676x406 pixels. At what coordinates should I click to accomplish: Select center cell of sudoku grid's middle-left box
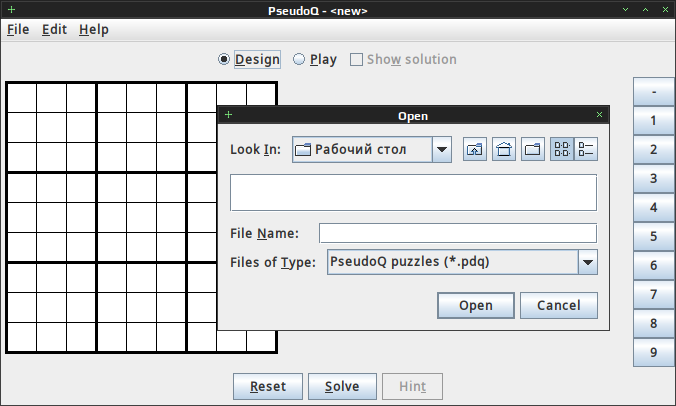pos(52,217)
